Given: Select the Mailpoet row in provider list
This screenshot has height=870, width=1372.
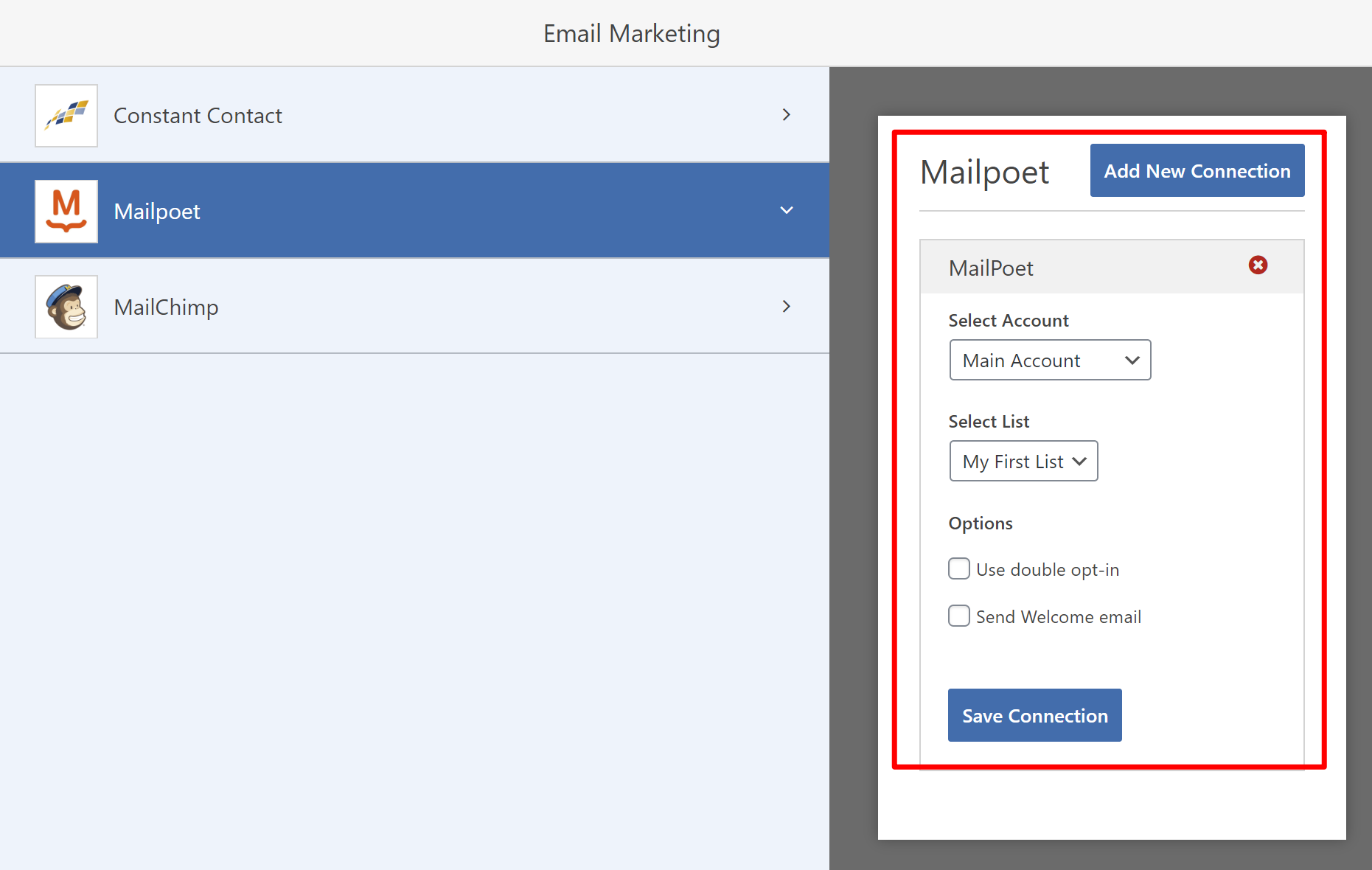Looking at the screenshot, I should pyautogui.click(x=413, y=211).
